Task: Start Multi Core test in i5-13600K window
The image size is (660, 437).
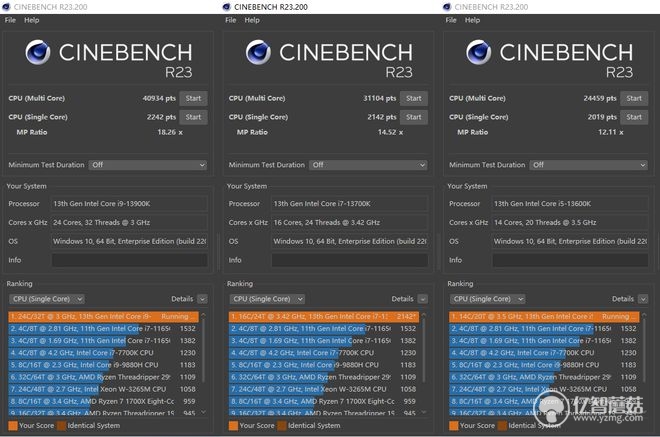Action: tap(634, 99)
